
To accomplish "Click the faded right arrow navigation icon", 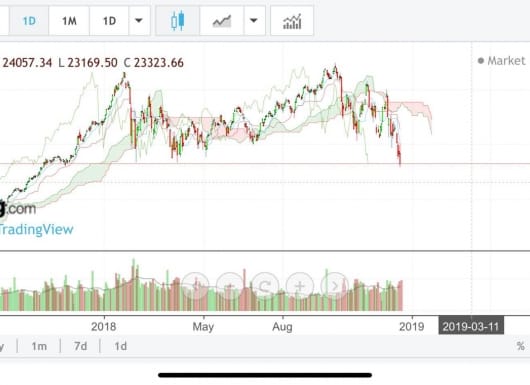I will 334,286.
